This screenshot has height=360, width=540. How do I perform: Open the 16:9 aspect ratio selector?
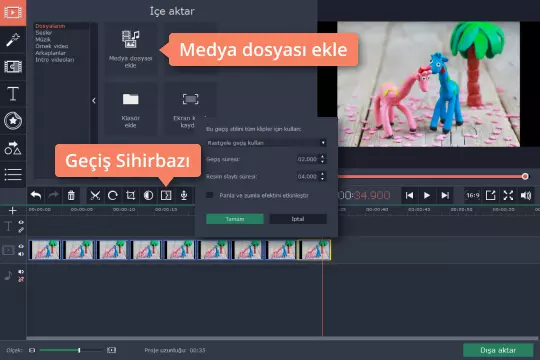tap(472, 195)
